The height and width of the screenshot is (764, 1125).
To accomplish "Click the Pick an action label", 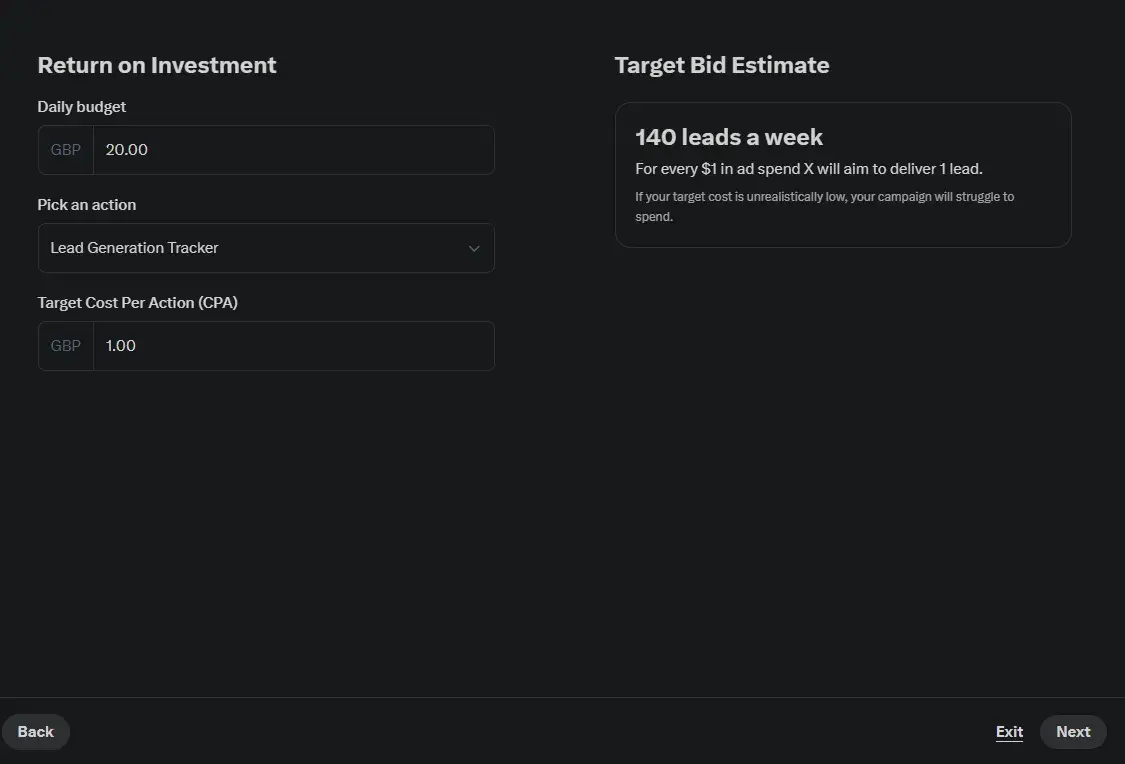I will click(x=87, y=205).
